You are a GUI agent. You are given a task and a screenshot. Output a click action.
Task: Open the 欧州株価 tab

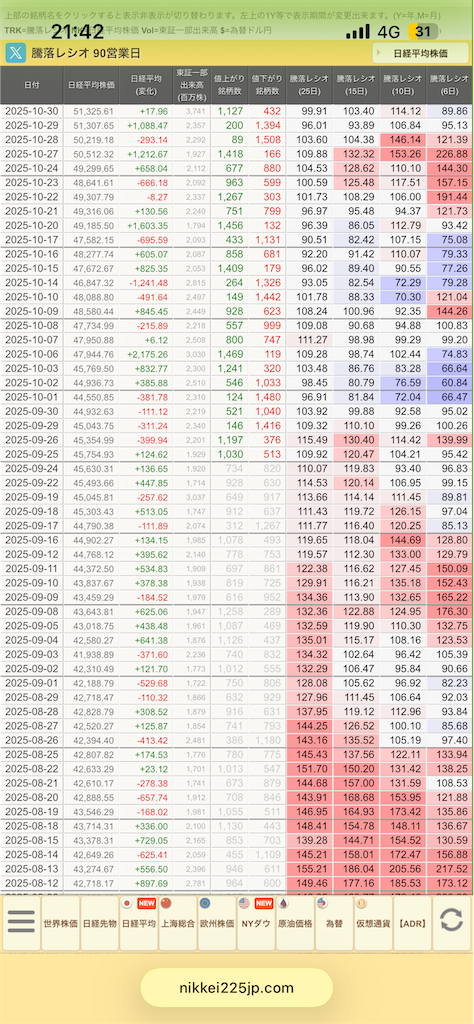tap(217, 923)
